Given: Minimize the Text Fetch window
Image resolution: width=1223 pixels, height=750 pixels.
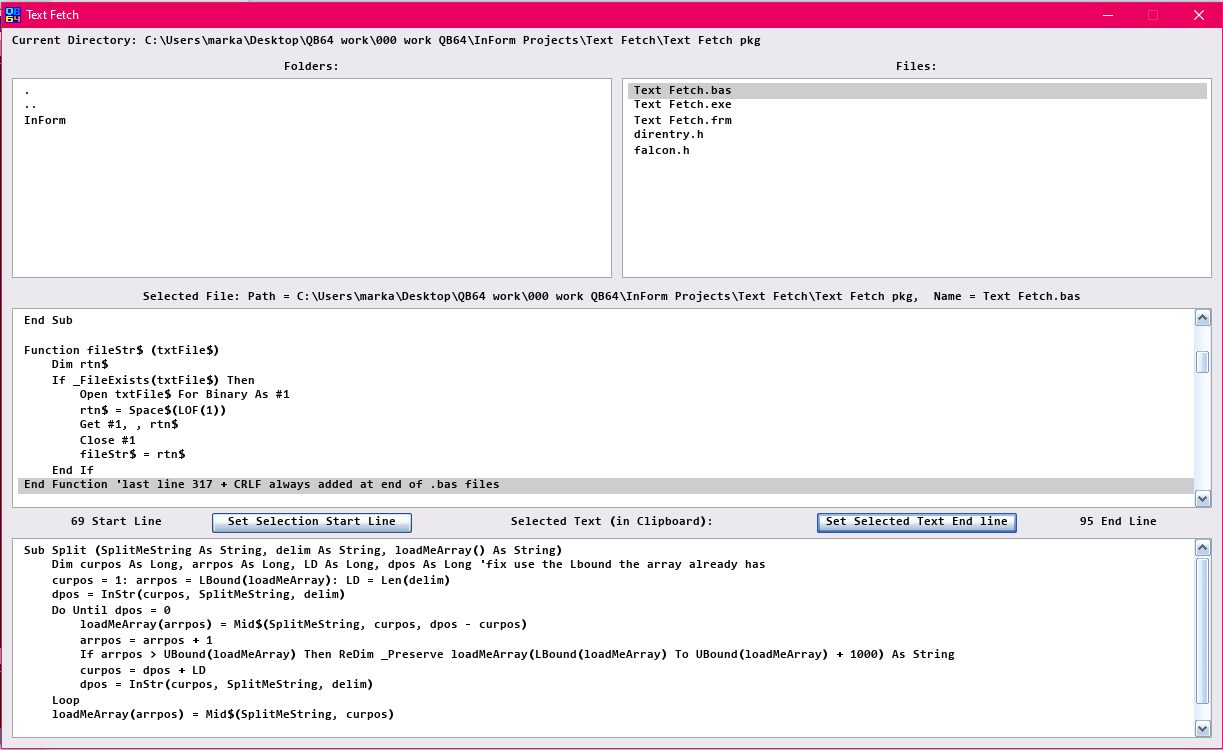Looking at the screenshot, I should (1108, 15).
